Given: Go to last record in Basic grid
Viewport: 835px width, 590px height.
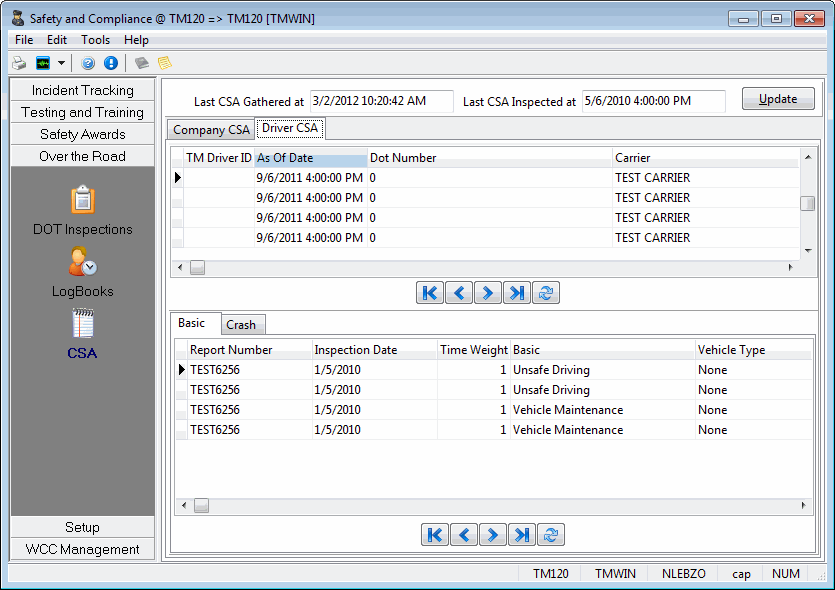Looking at the screenshot, I should point(521,535).
